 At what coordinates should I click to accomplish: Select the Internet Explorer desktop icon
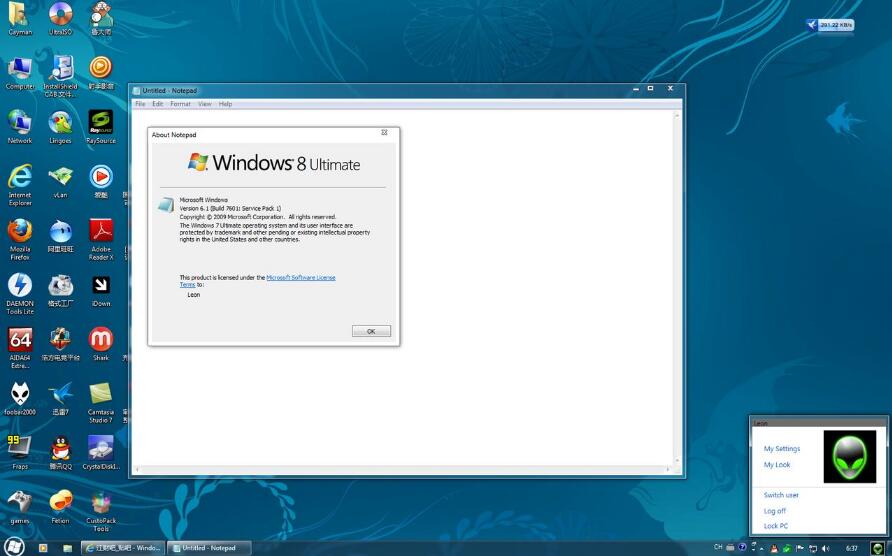tap(20, 178)
